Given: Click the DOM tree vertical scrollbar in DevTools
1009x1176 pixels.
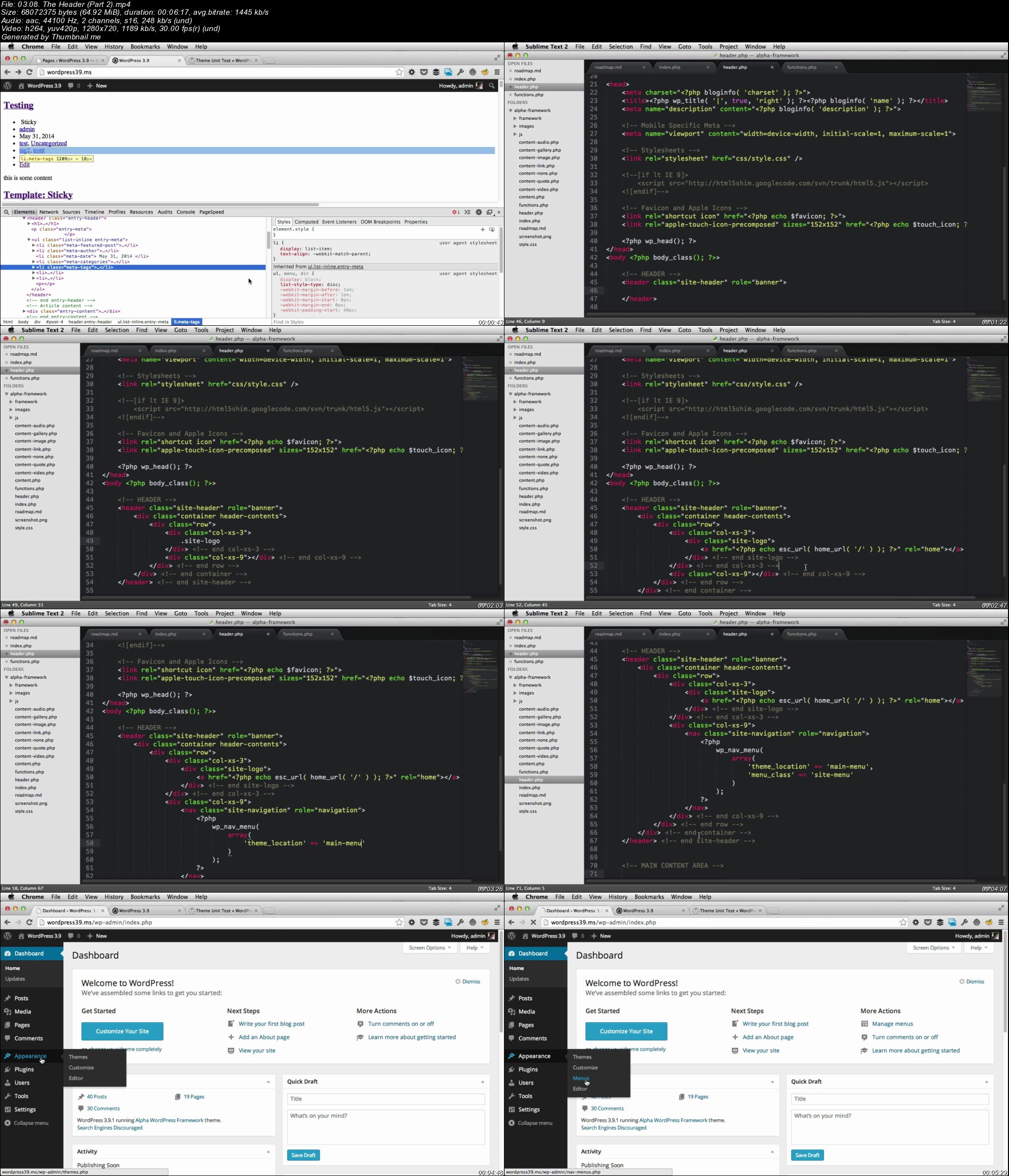Looking at the screenshot, I should [269, 241].
